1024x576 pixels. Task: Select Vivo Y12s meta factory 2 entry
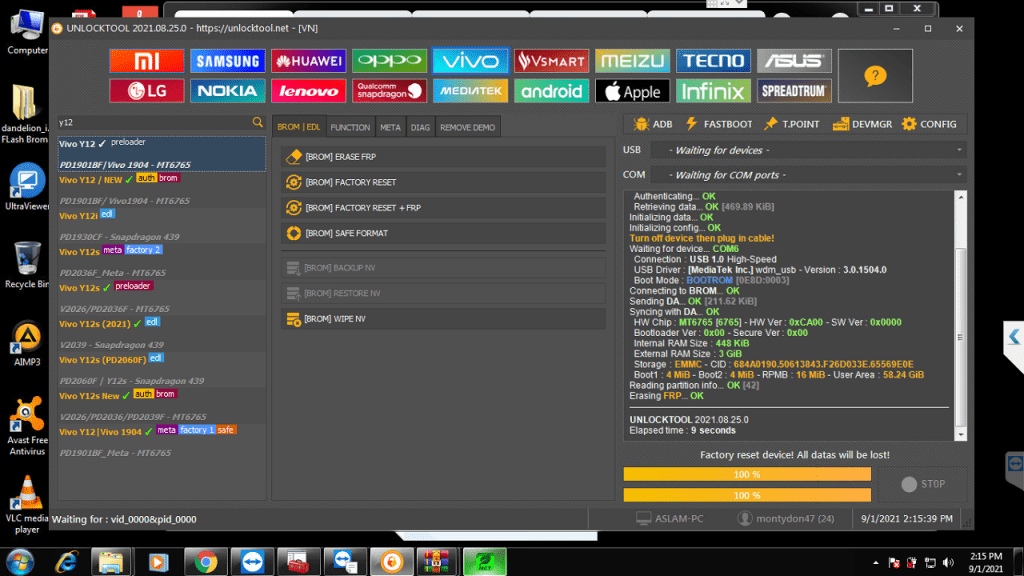(x=161, y=261)
